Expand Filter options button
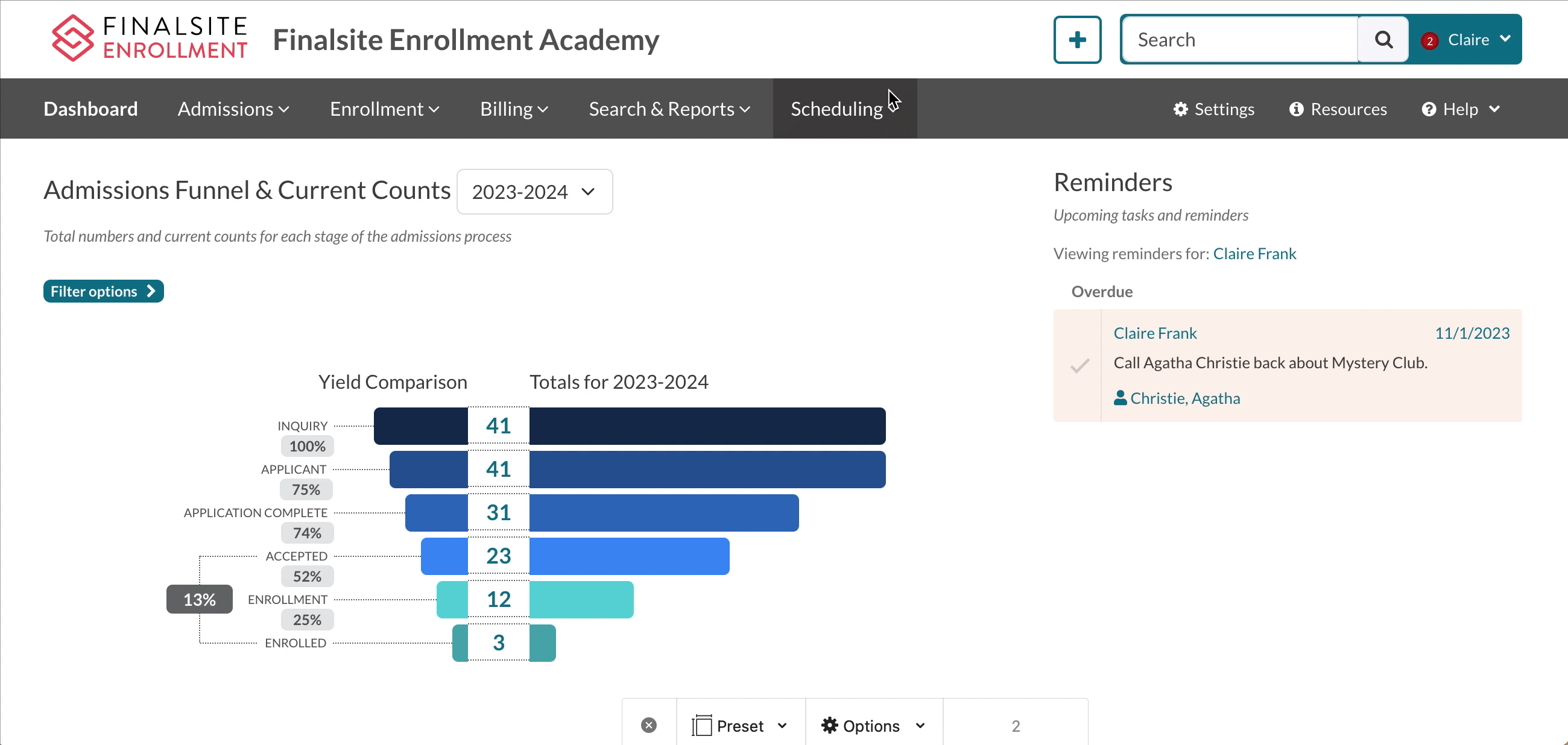 point(103,291)
